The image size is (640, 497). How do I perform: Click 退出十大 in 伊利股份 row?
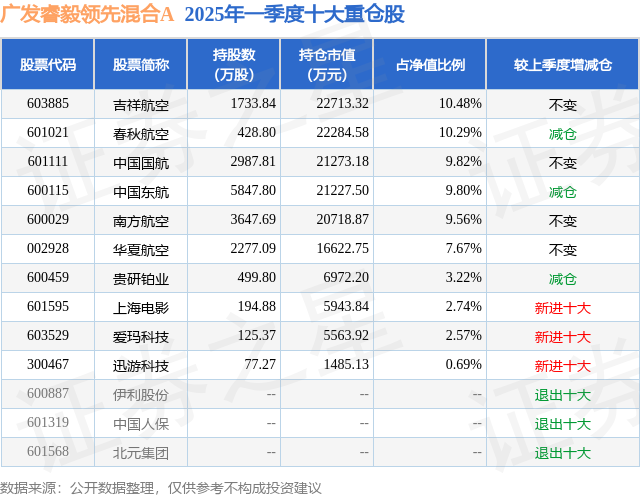click(563, 395)
